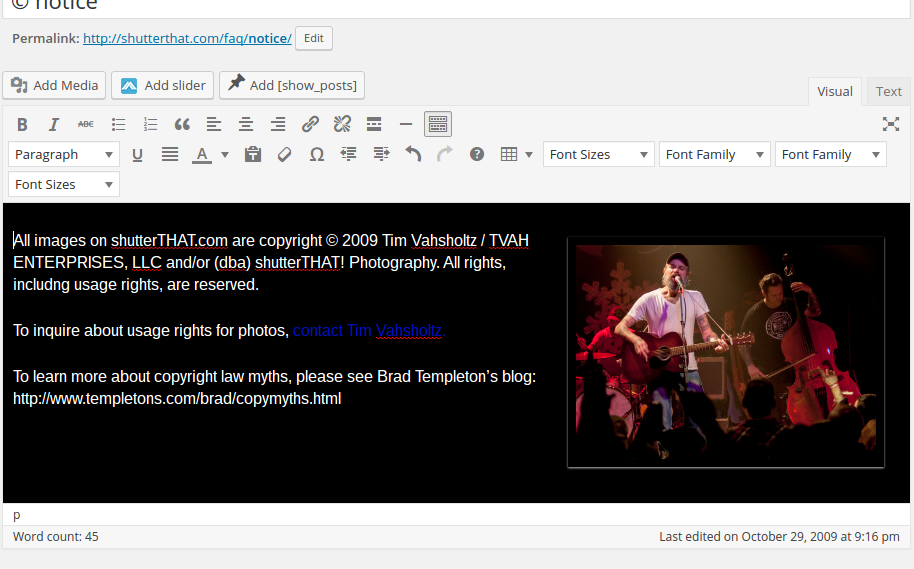The height and width of the screenshot is (569, 914).
Task: Open the table insert dropdown
Action: point(516,154)
